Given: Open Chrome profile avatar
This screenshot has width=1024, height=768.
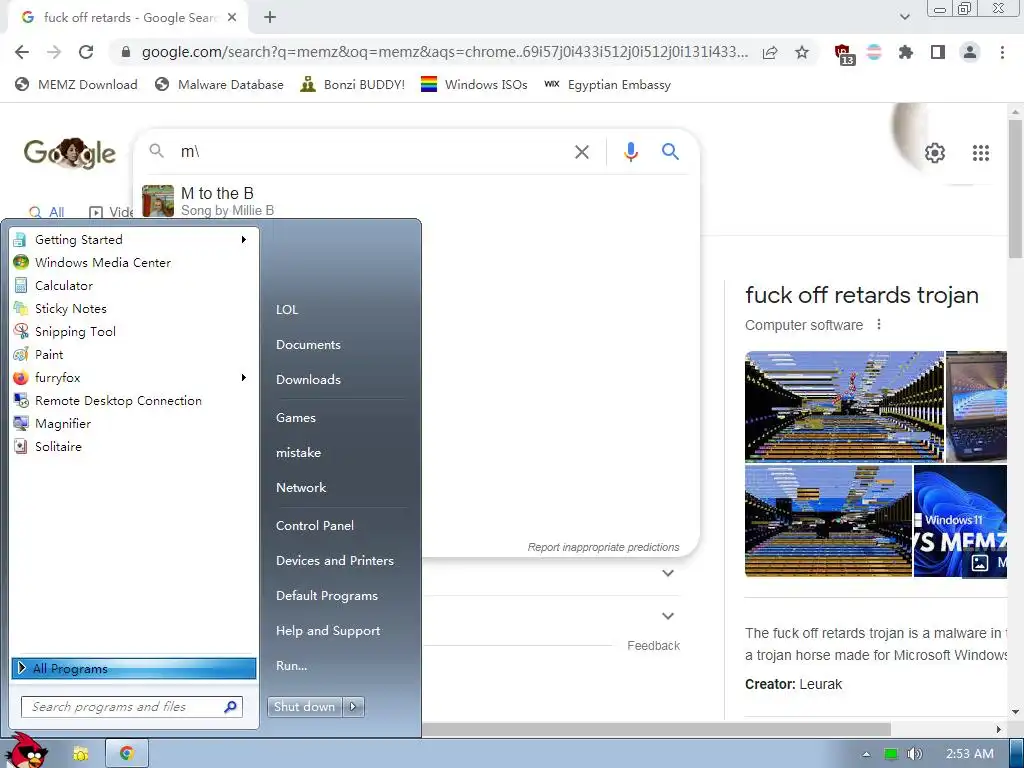Looking at the screenshot, I should [x=970, y=52].
